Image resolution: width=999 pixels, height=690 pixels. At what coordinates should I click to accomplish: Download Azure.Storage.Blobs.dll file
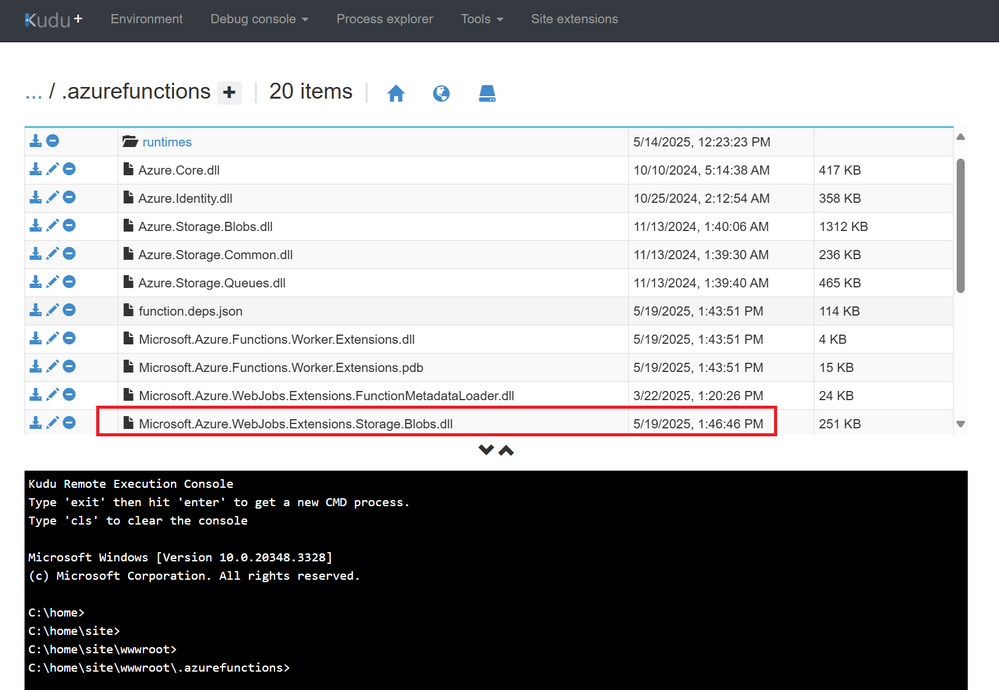pyautogui.click(x=36, y=225)
